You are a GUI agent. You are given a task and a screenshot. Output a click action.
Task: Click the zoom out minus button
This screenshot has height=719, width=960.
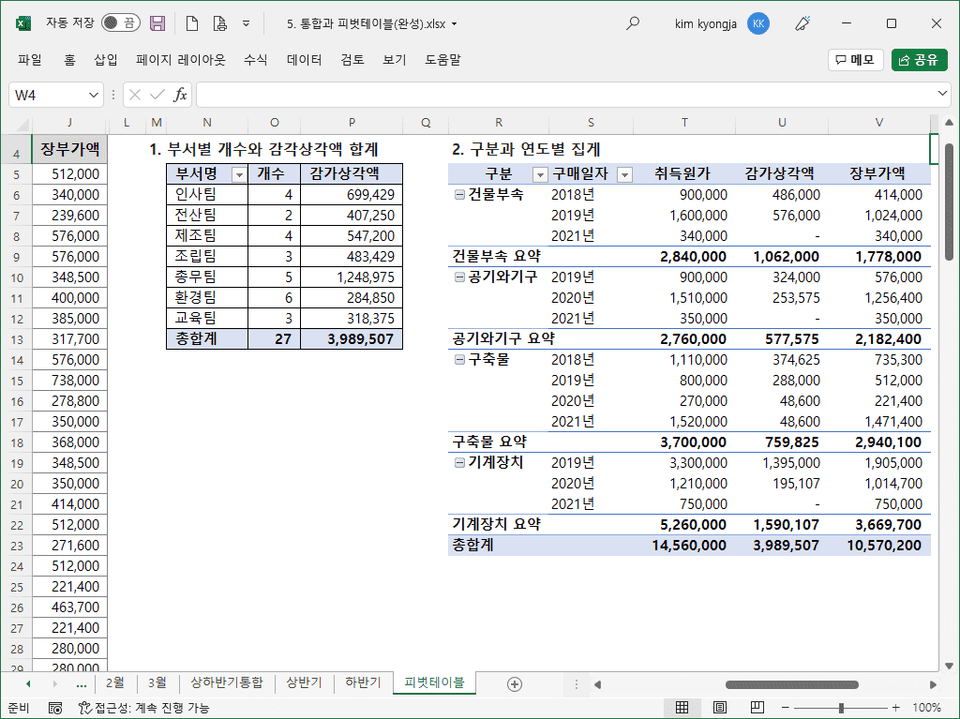coord(786,707)
